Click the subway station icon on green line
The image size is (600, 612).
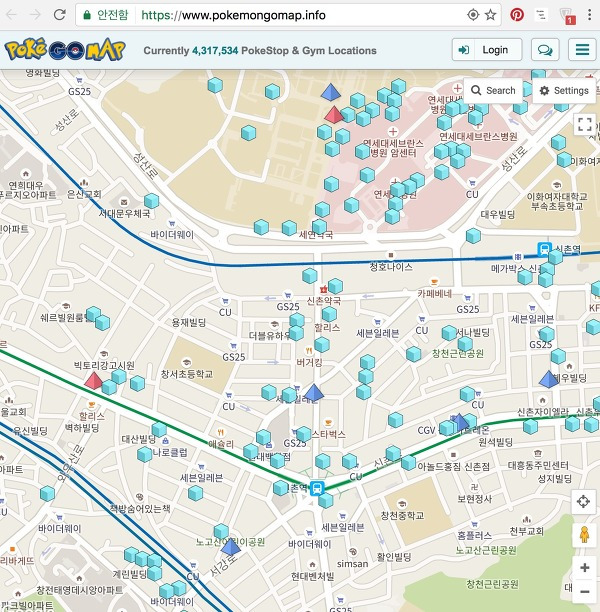pyautogui.click(x=317, y=488)
